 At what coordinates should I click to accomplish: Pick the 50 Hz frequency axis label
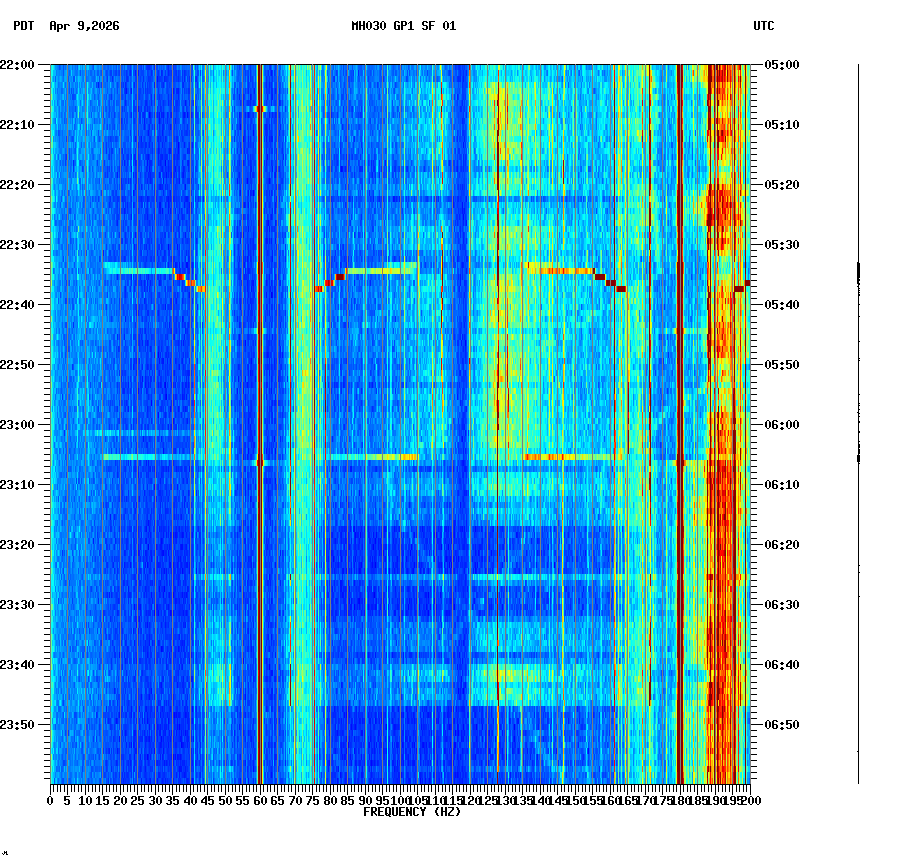(x=226, y=801)
